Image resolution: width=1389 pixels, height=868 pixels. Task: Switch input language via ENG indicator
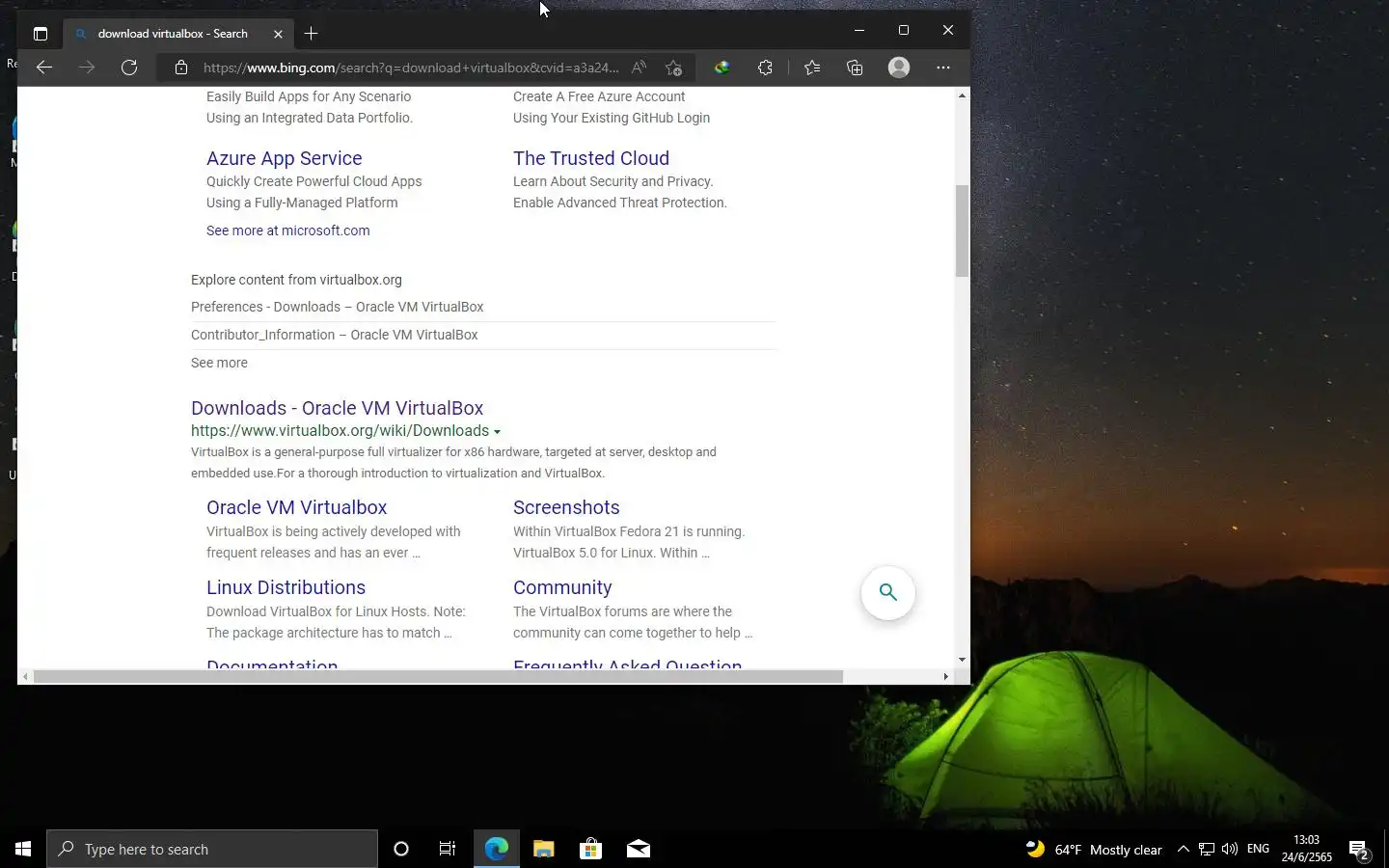(x=1258, y=849)
